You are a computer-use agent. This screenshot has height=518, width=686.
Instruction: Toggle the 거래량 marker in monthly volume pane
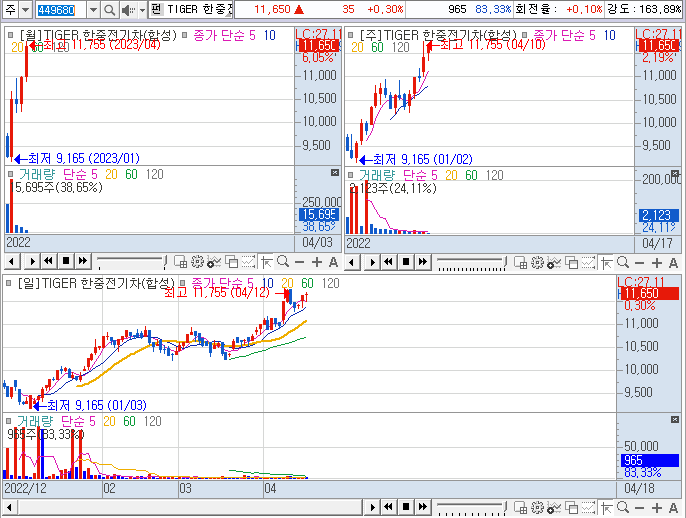(x=10, y=174)
